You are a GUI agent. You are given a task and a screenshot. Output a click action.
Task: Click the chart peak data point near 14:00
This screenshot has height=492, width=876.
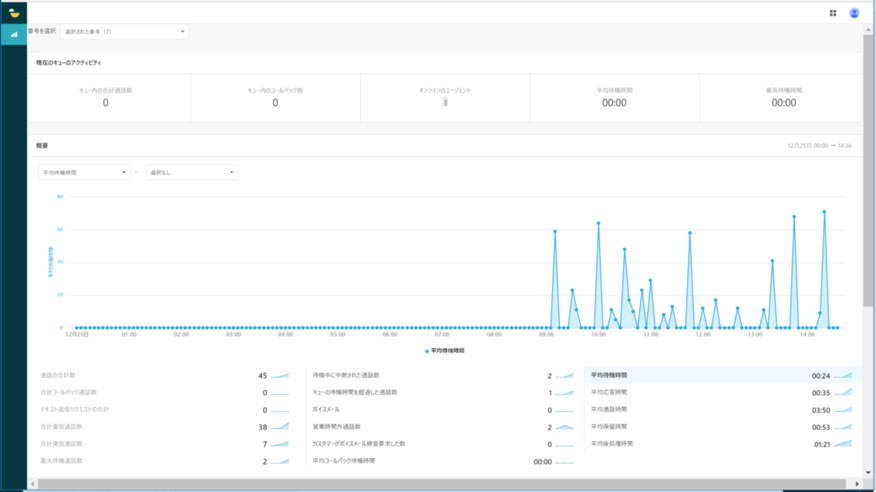(x=824, y=211)
